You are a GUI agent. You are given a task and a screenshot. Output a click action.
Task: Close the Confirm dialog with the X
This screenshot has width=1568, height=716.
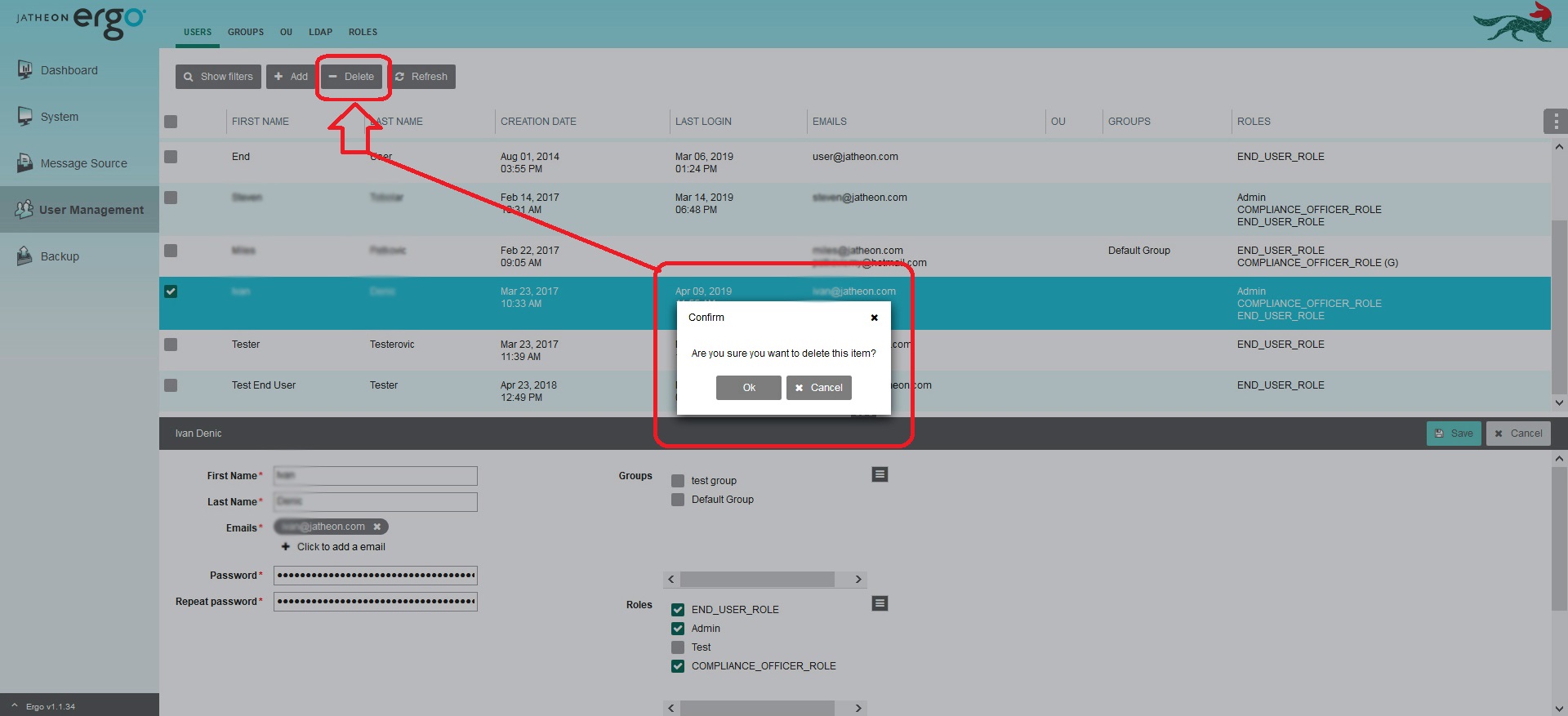[874, 318]
